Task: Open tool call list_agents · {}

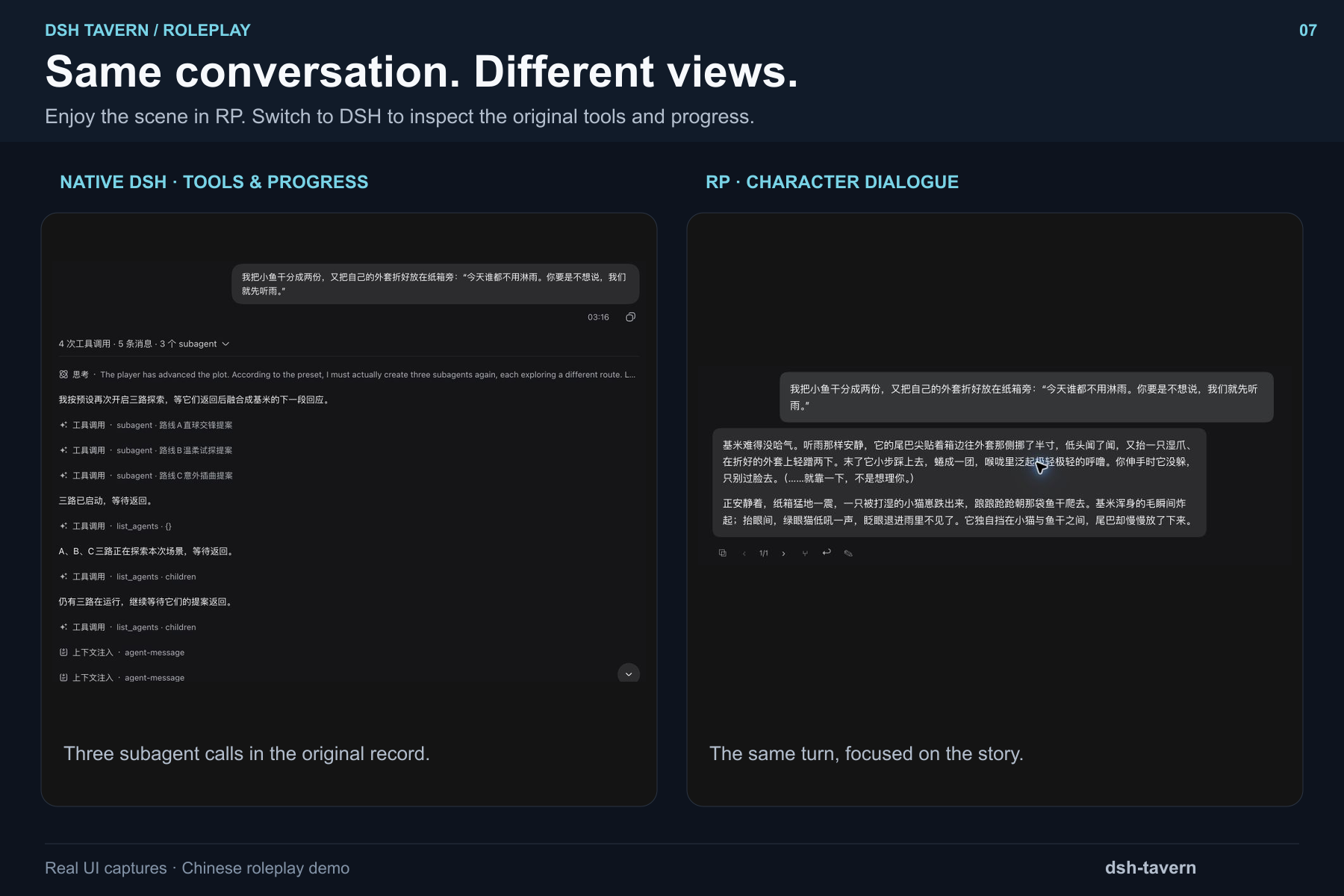Action: 115,526
